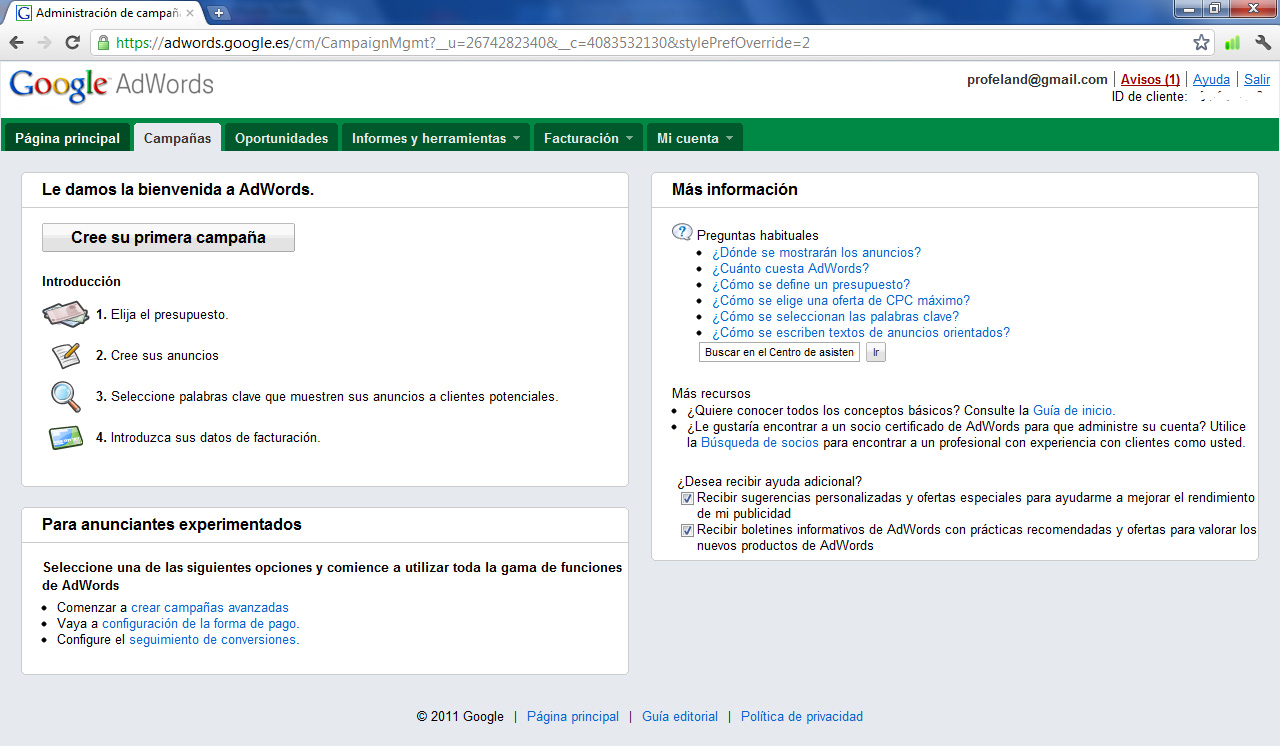Open footer Guía editorial link
This screenshot has width=1280, height=746.
point(680,716)
